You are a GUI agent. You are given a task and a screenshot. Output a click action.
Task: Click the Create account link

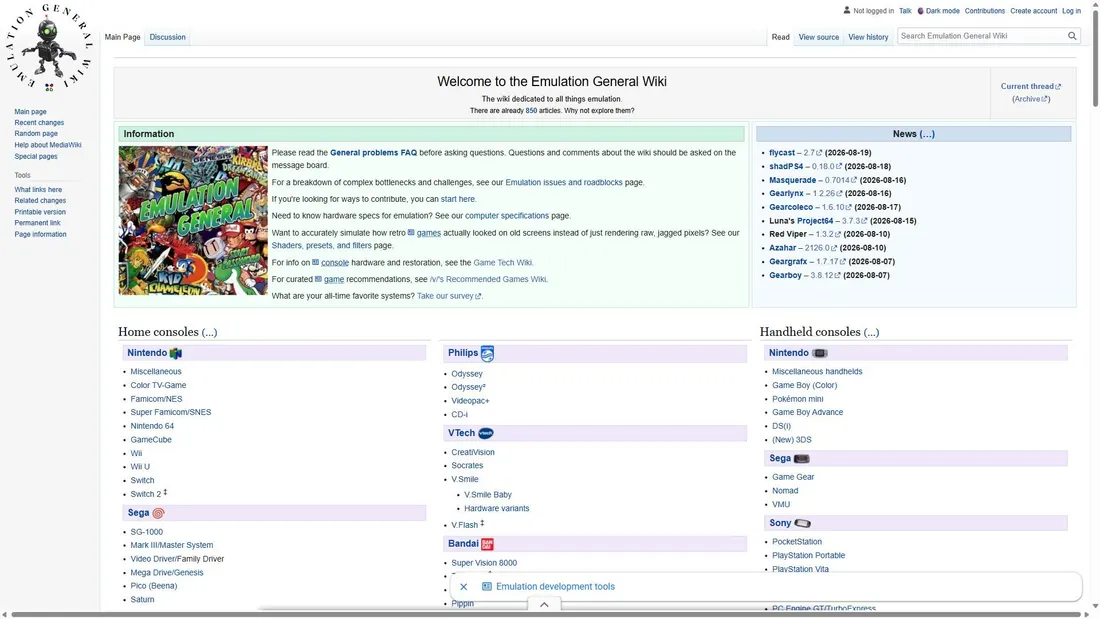click(1033, 11)
